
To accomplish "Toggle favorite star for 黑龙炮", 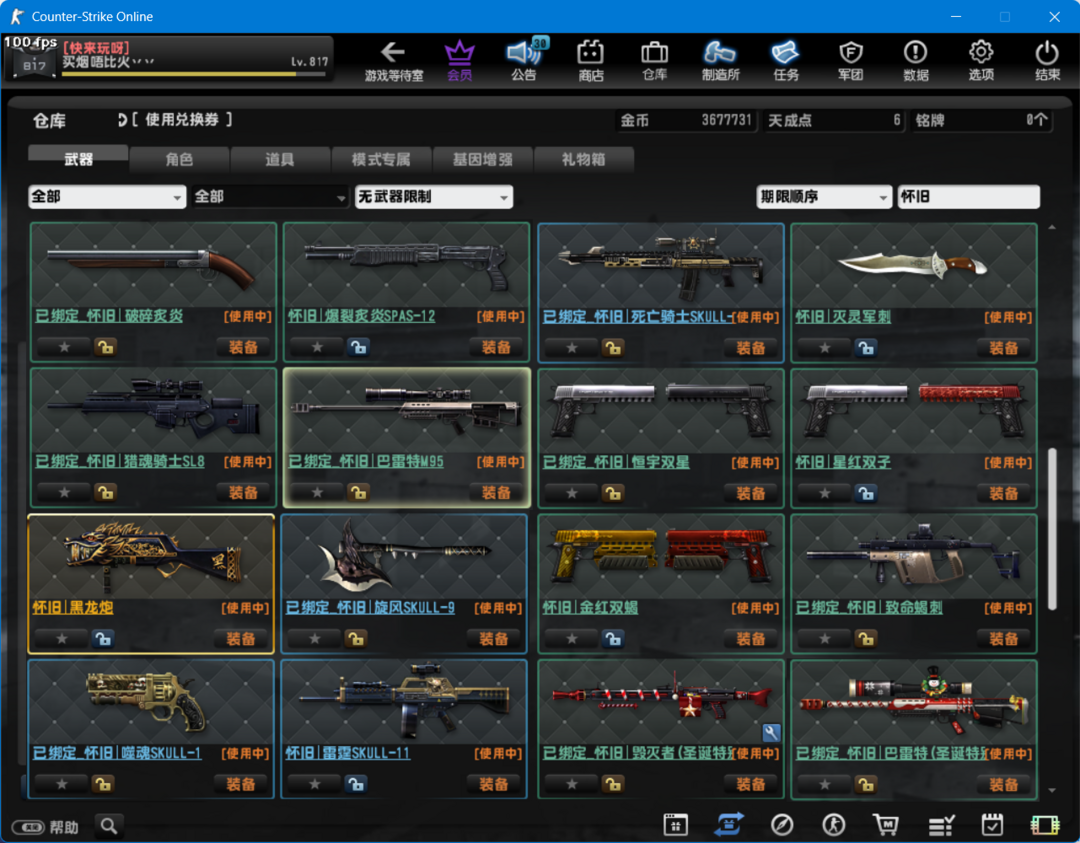I will click(x=62, y=638).
